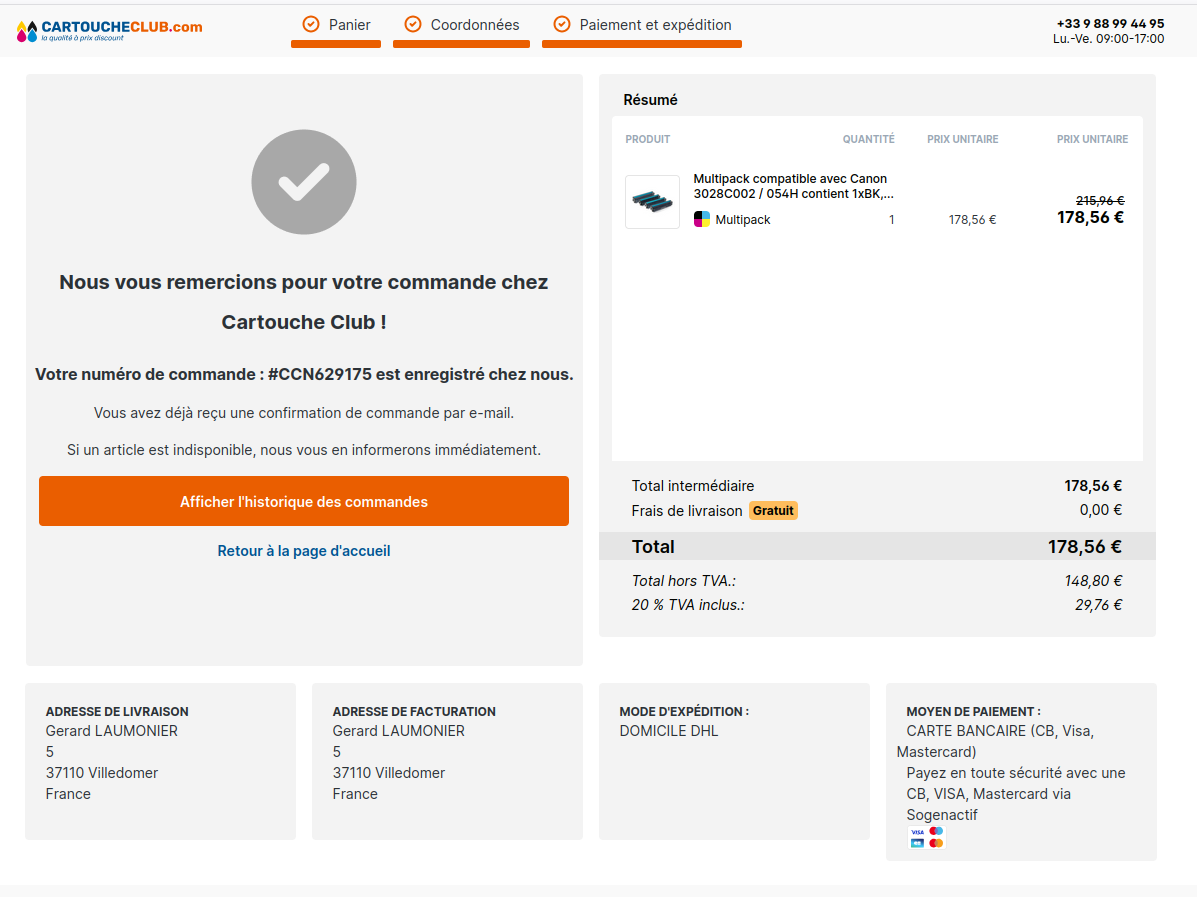
Task: Click the phone number +33 9 88 99 44 95
Action: (1110, 23)
